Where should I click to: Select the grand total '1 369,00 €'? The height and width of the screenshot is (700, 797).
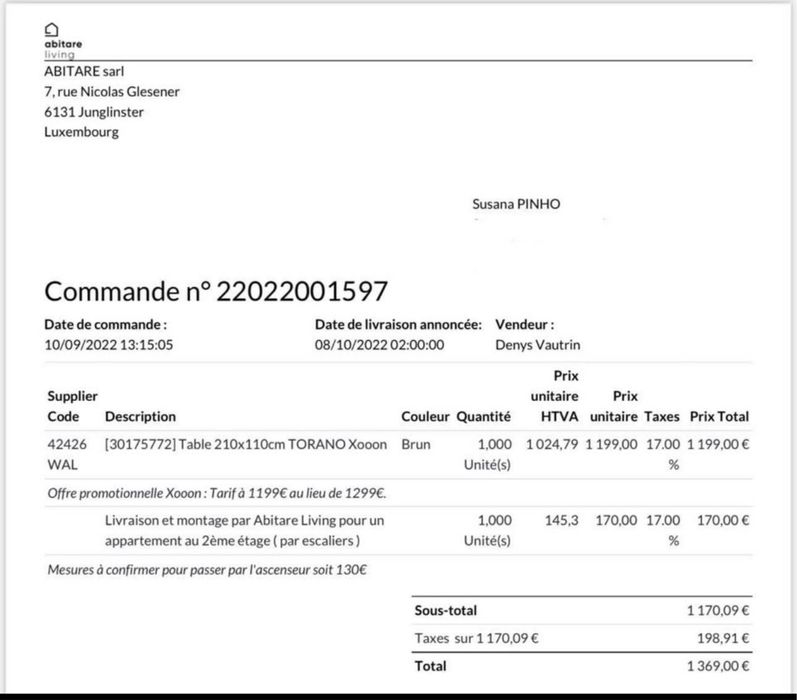point(718,666)
